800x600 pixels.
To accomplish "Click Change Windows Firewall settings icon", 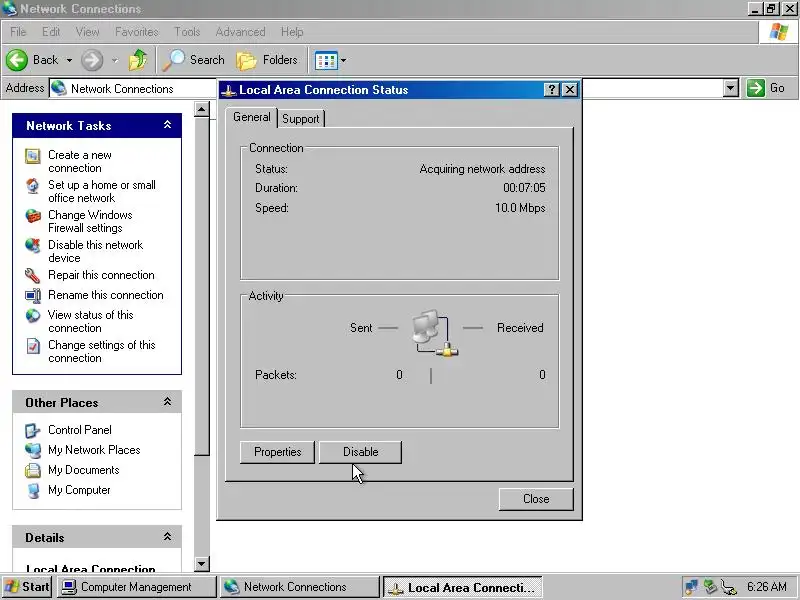I will click(33, 216).
